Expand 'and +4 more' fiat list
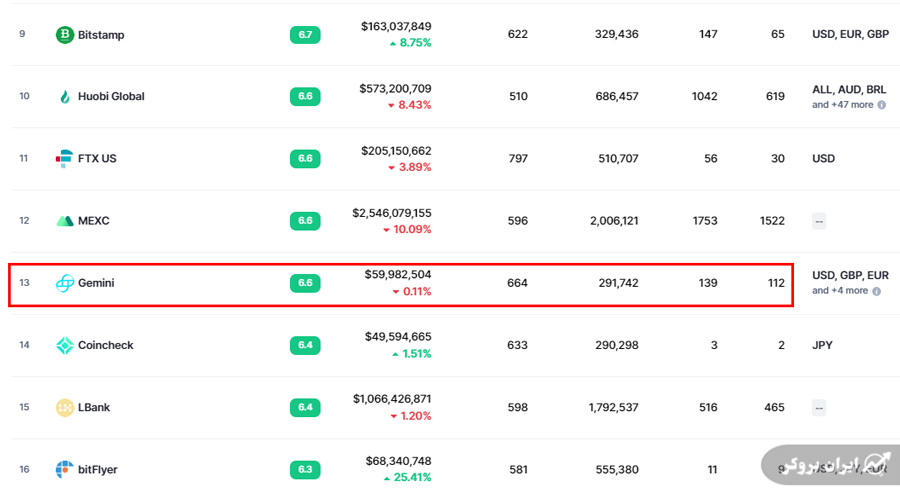This screenshot has height=496, width=900. click(840, 291)
